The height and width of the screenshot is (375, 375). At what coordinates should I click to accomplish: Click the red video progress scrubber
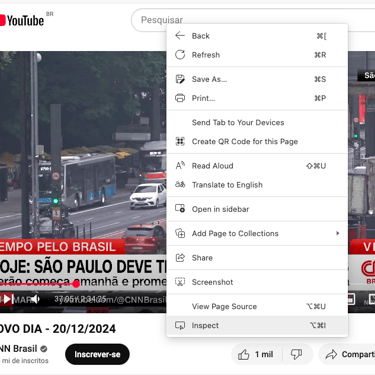click(x=76, y=284)
